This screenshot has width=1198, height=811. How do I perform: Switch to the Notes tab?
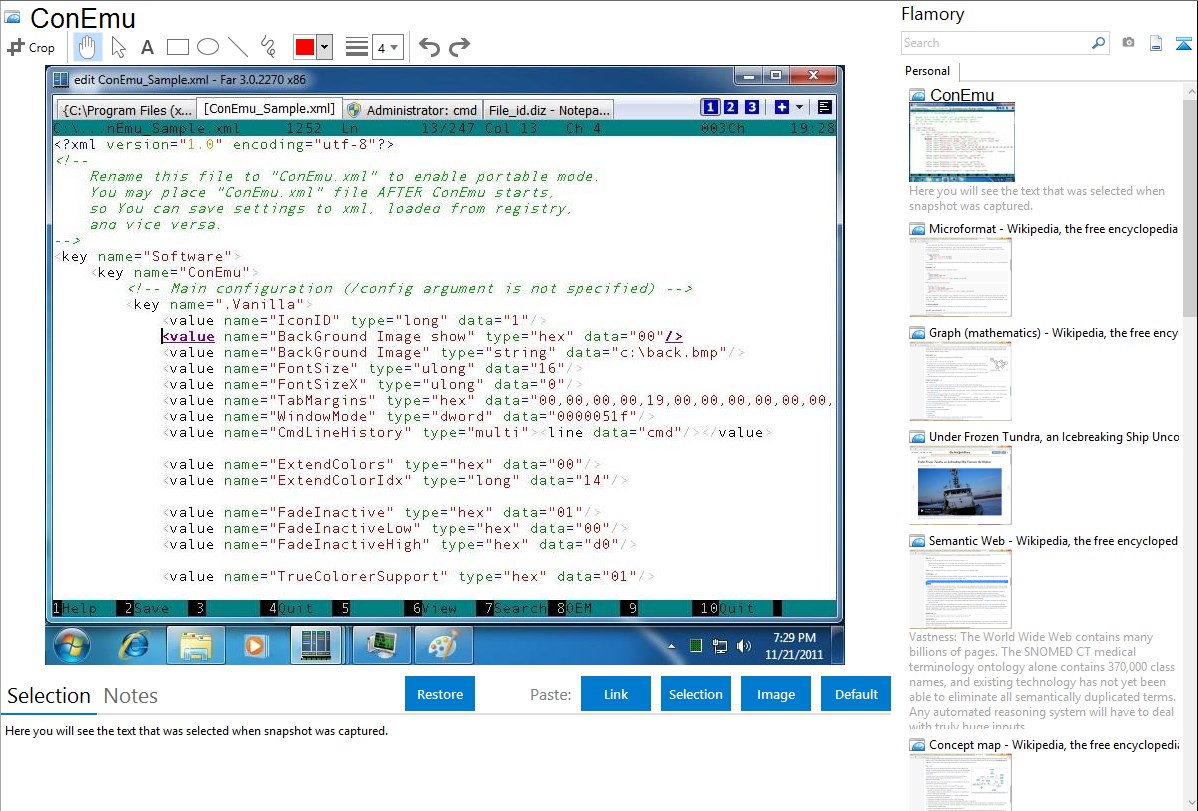(130, 696)
